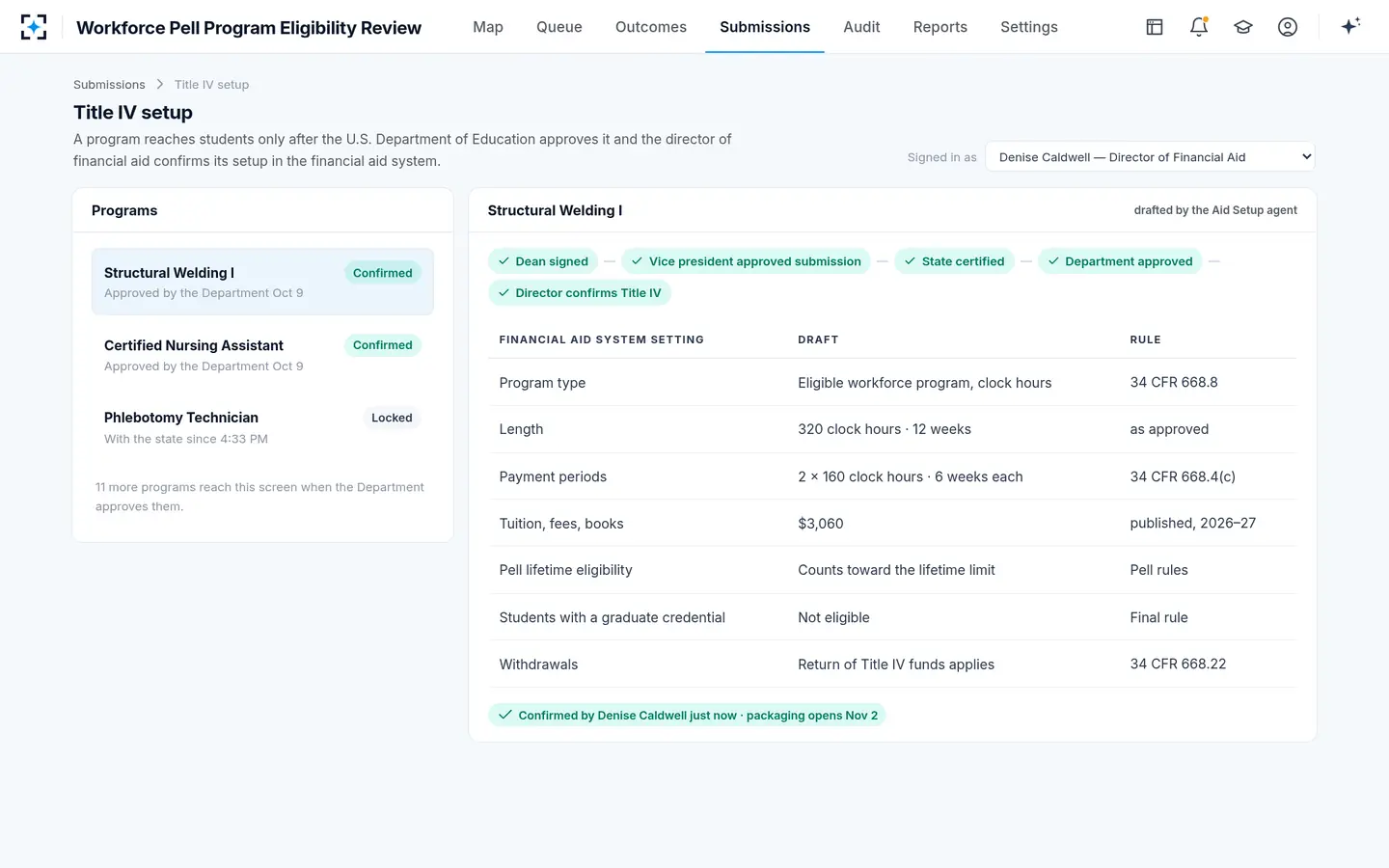1389x868 pixels.
Task: Click Counts toward the lifetime limit value
Action: 896,570
